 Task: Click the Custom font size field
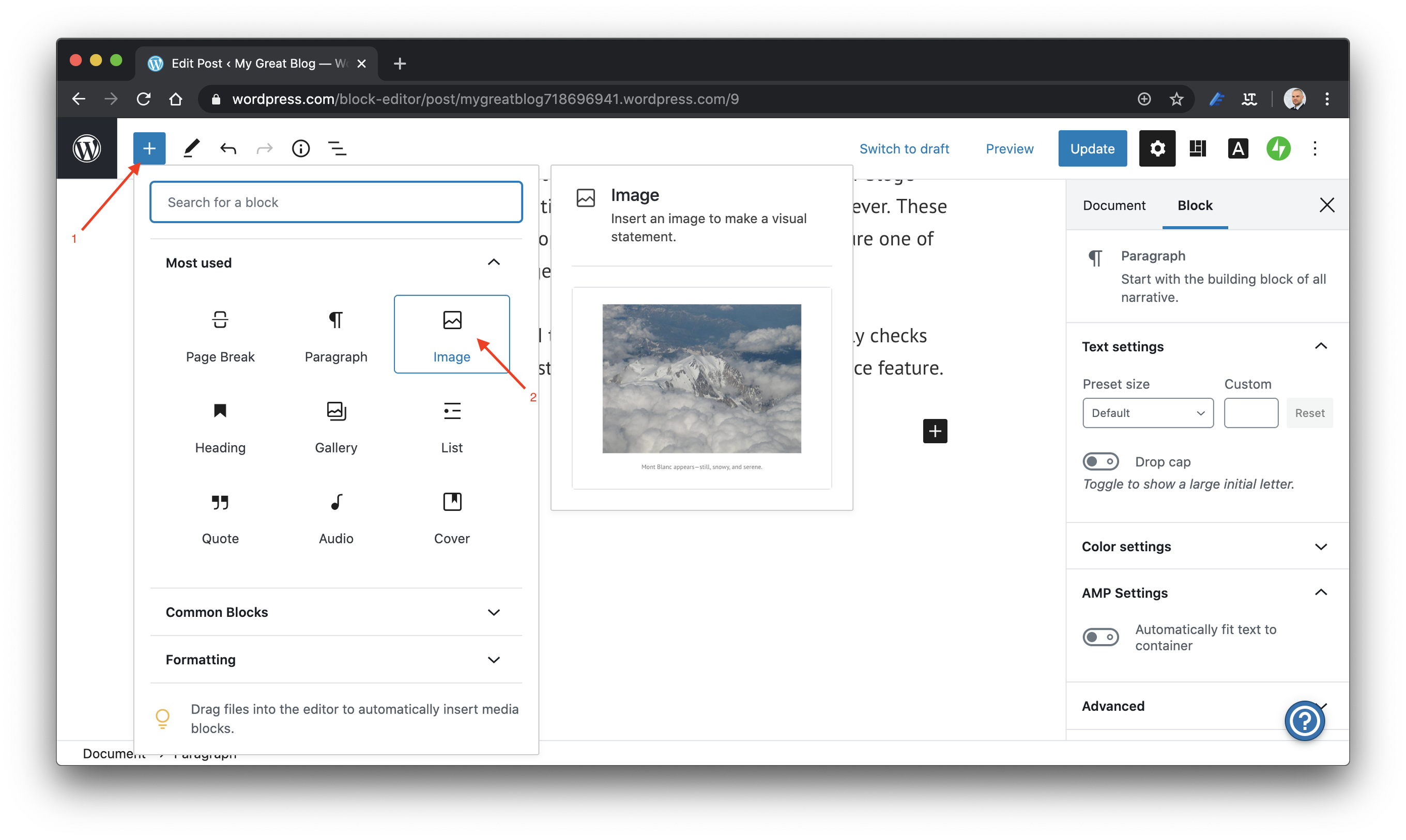(x=1250, y=413)
